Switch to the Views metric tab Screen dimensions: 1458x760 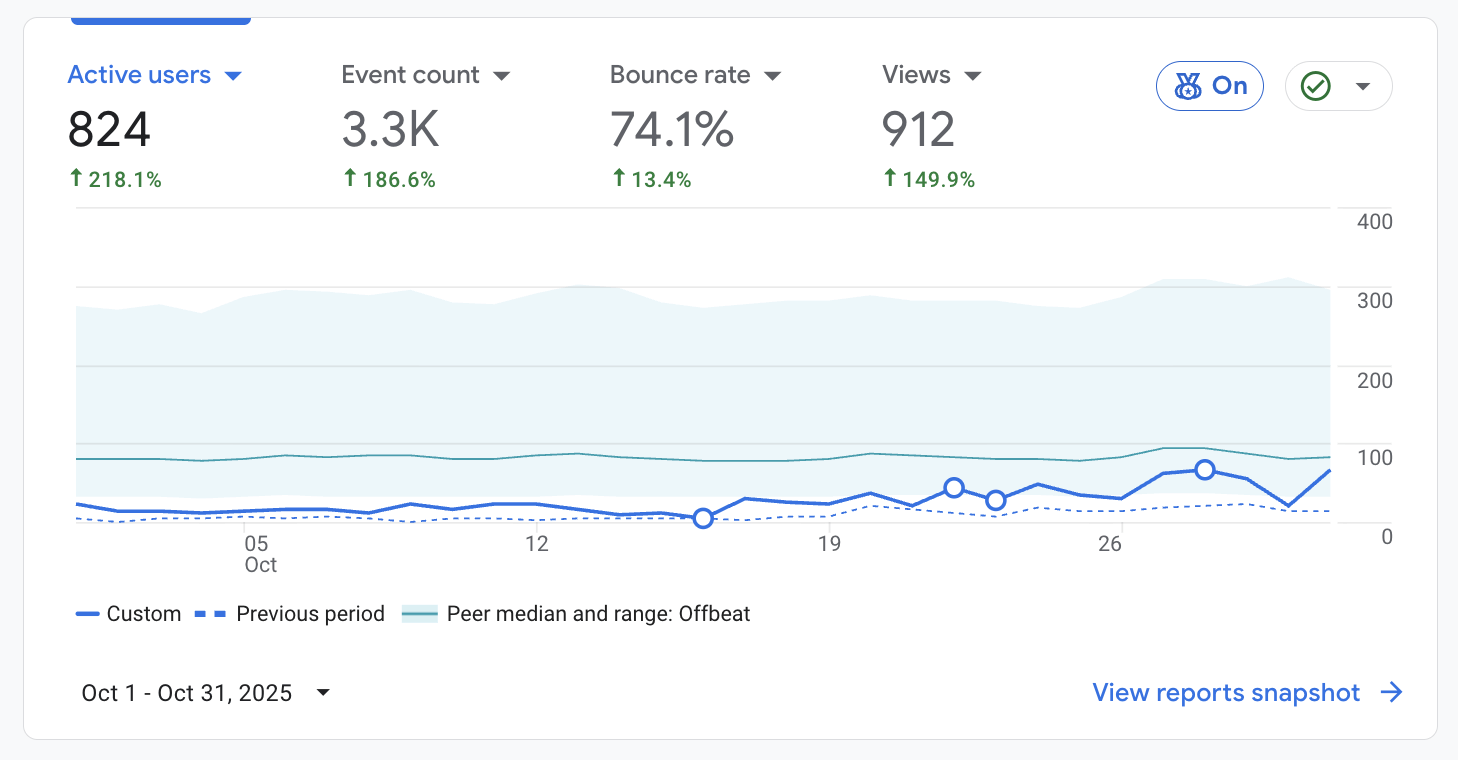coord(916,76)
